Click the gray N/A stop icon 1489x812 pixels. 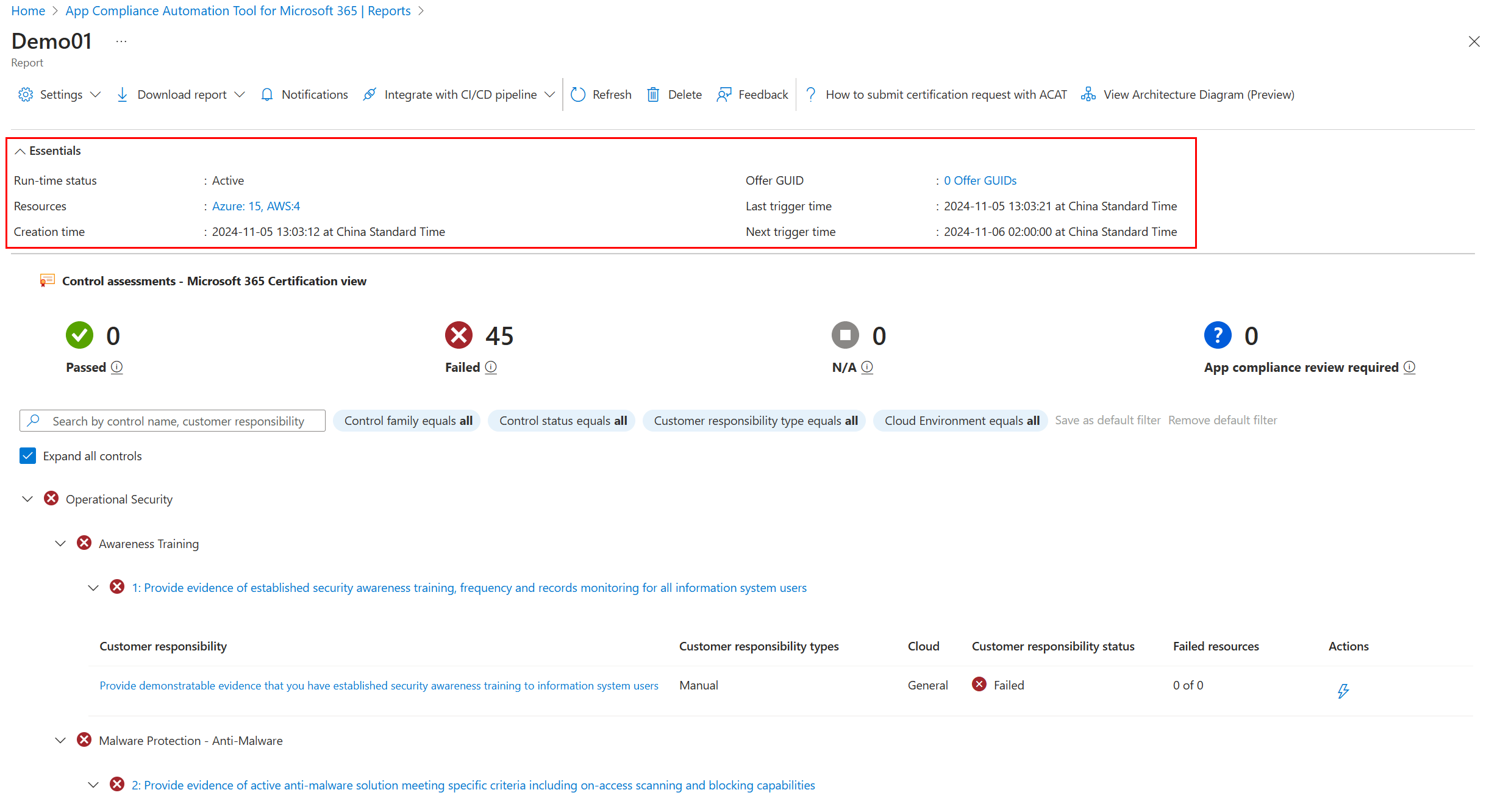click(x=846, y=335)
